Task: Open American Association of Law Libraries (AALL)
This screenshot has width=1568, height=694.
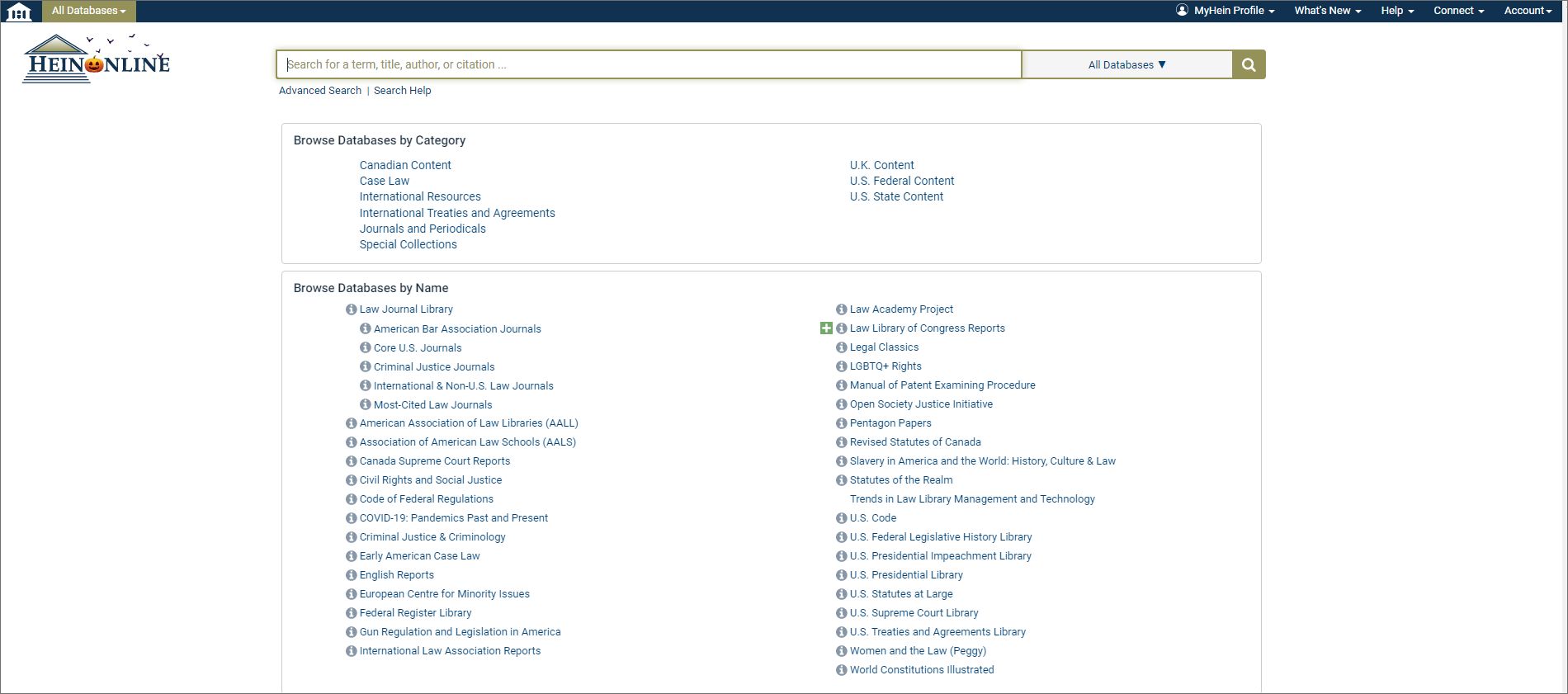Action: (x=469, y=423)
